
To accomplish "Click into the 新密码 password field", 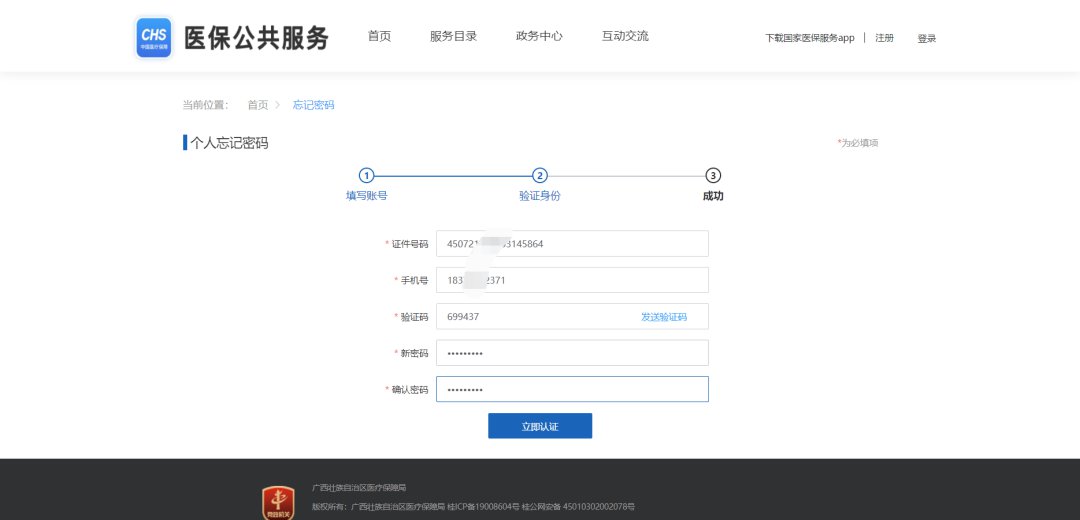I will pos(572,353).
